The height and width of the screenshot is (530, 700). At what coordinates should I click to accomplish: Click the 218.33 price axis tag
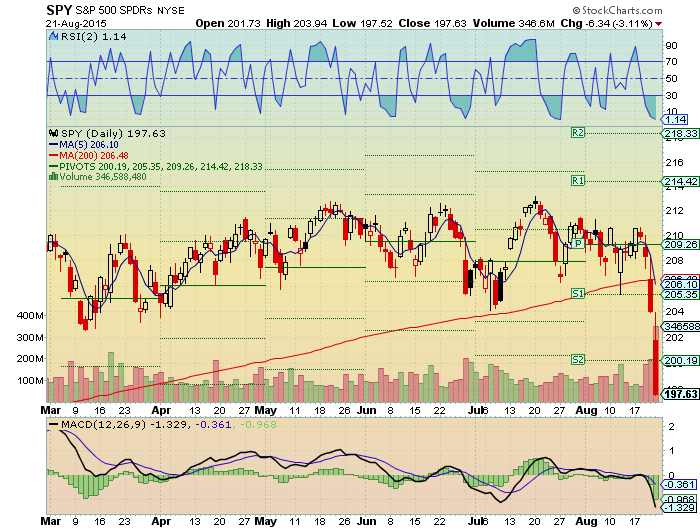681,133
